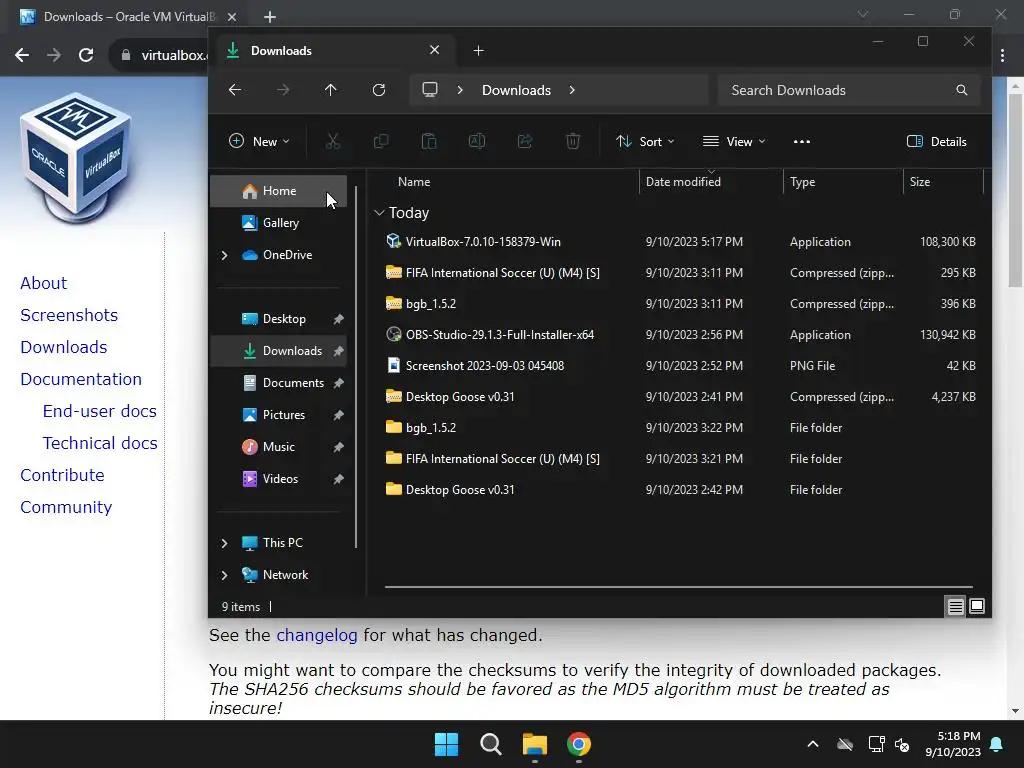Open Windows Start menu
The width and height of the screenshot is (1024, 768).
coord(447,744)
